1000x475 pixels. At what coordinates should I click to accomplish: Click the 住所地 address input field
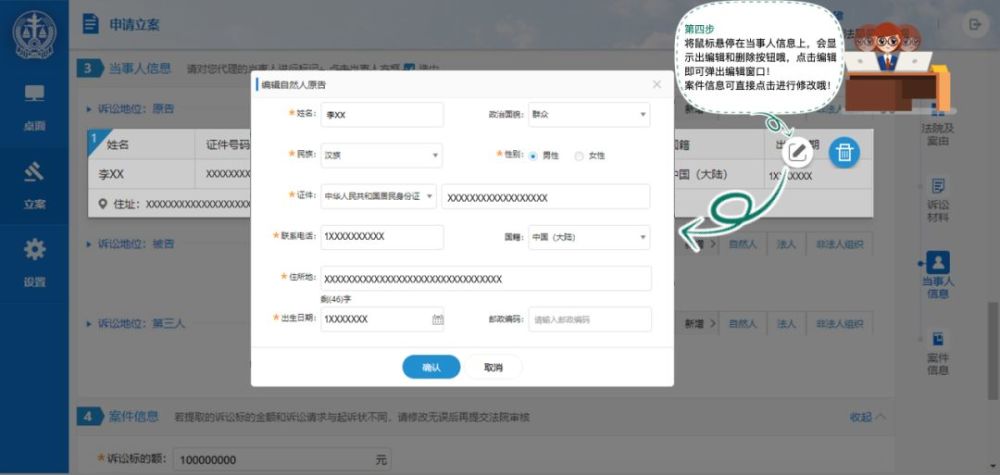pyautogui.click(x=486, y=279)
